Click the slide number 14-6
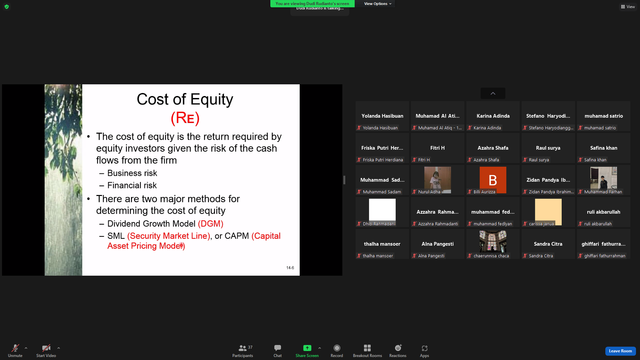Viewport: 640px width, 360px height. pos(290,268)
